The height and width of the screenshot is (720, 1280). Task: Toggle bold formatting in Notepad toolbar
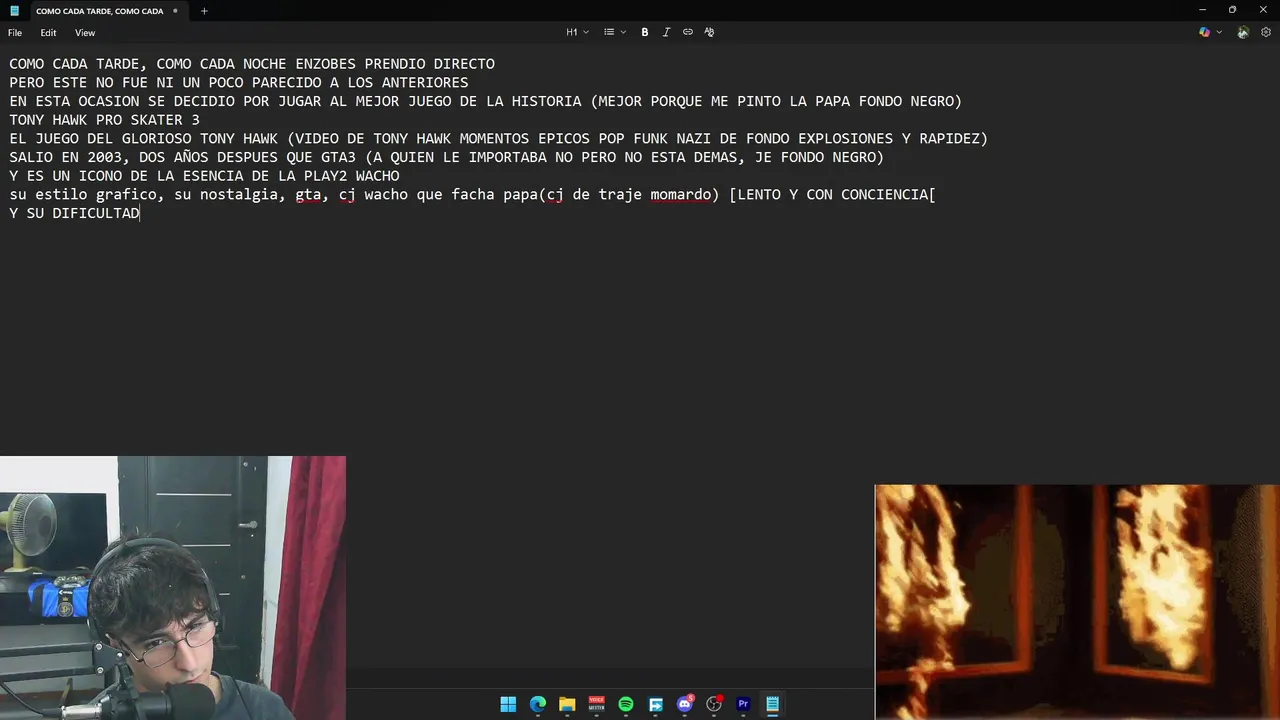[x=645, y=32]
